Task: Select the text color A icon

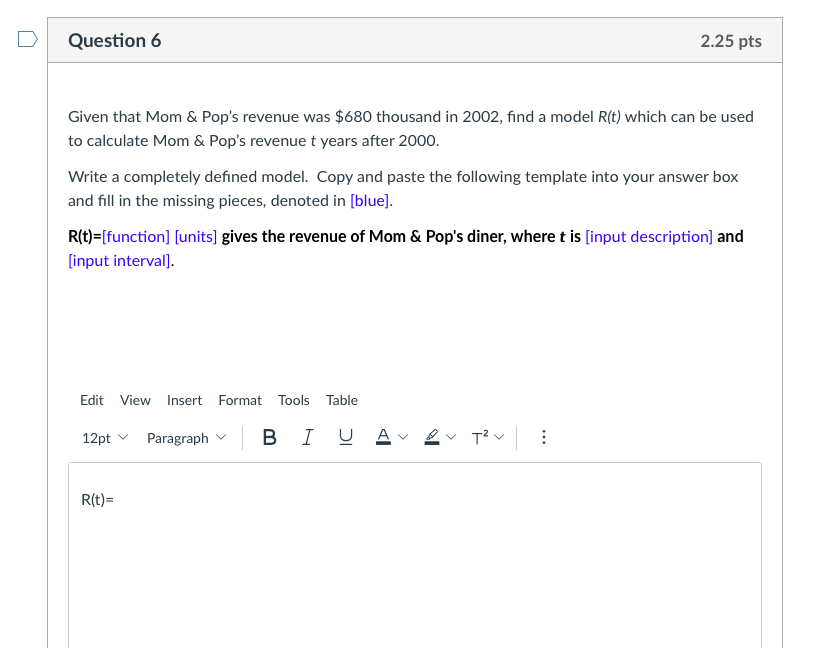Action: (x=382, y=437)
